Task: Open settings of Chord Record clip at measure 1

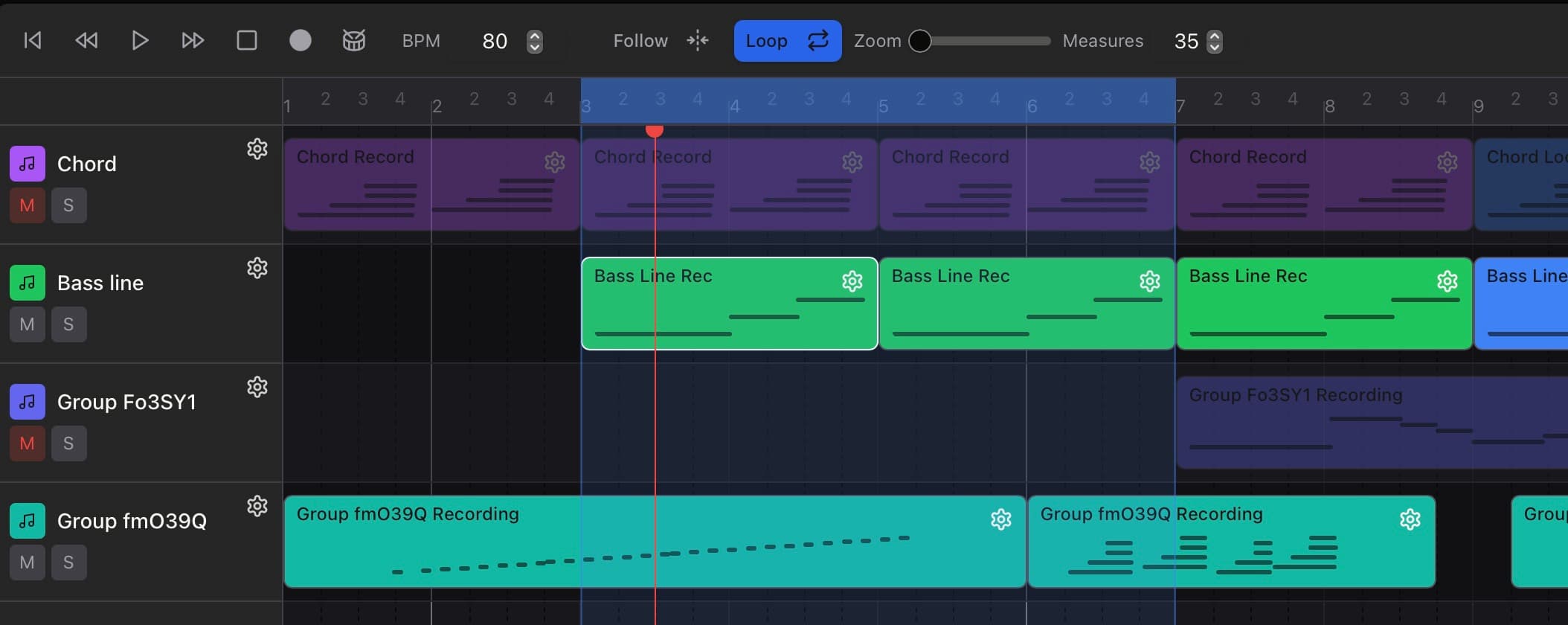Action: pyautogui.click(x=555, y=162)
